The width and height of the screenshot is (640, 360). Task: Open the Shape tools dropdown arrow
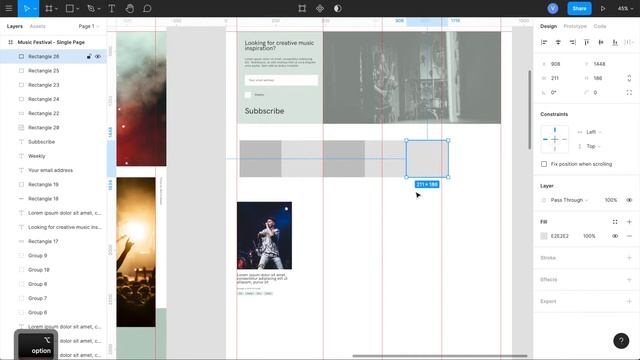pyautogui.click(x=78, y=9)
